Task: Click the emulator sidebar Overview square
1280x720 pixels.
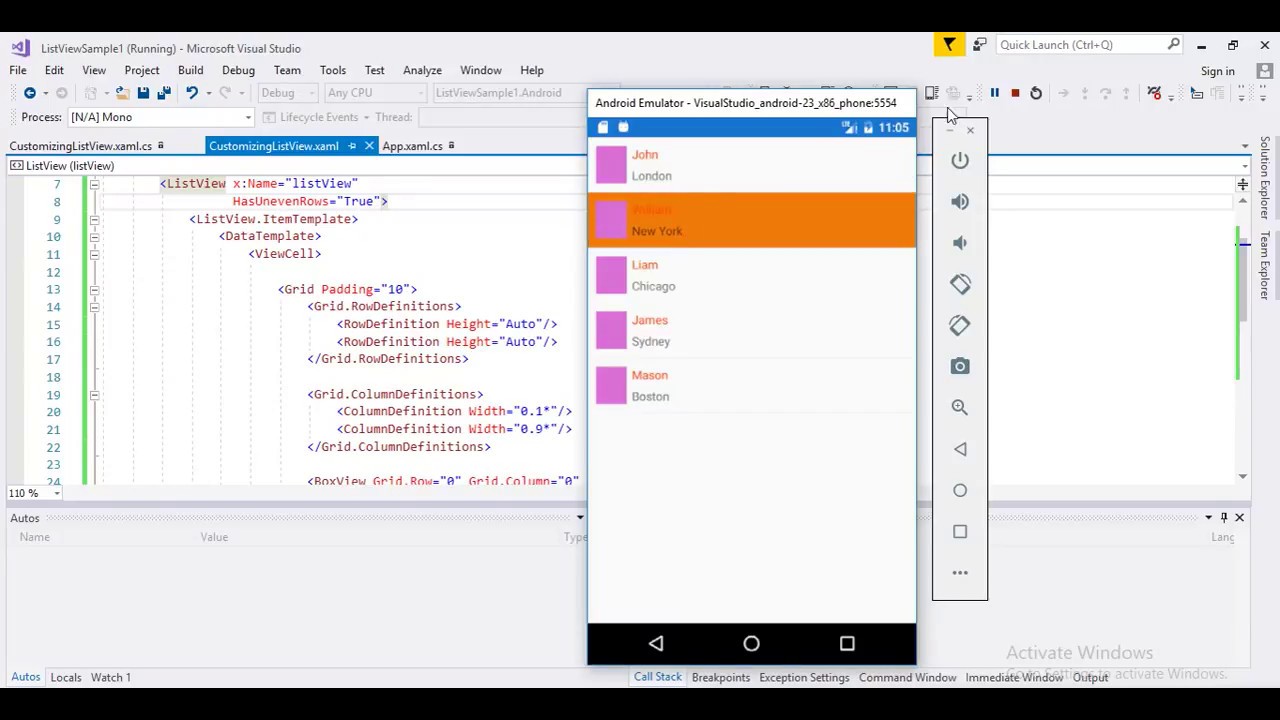Action: pos(960,531)
